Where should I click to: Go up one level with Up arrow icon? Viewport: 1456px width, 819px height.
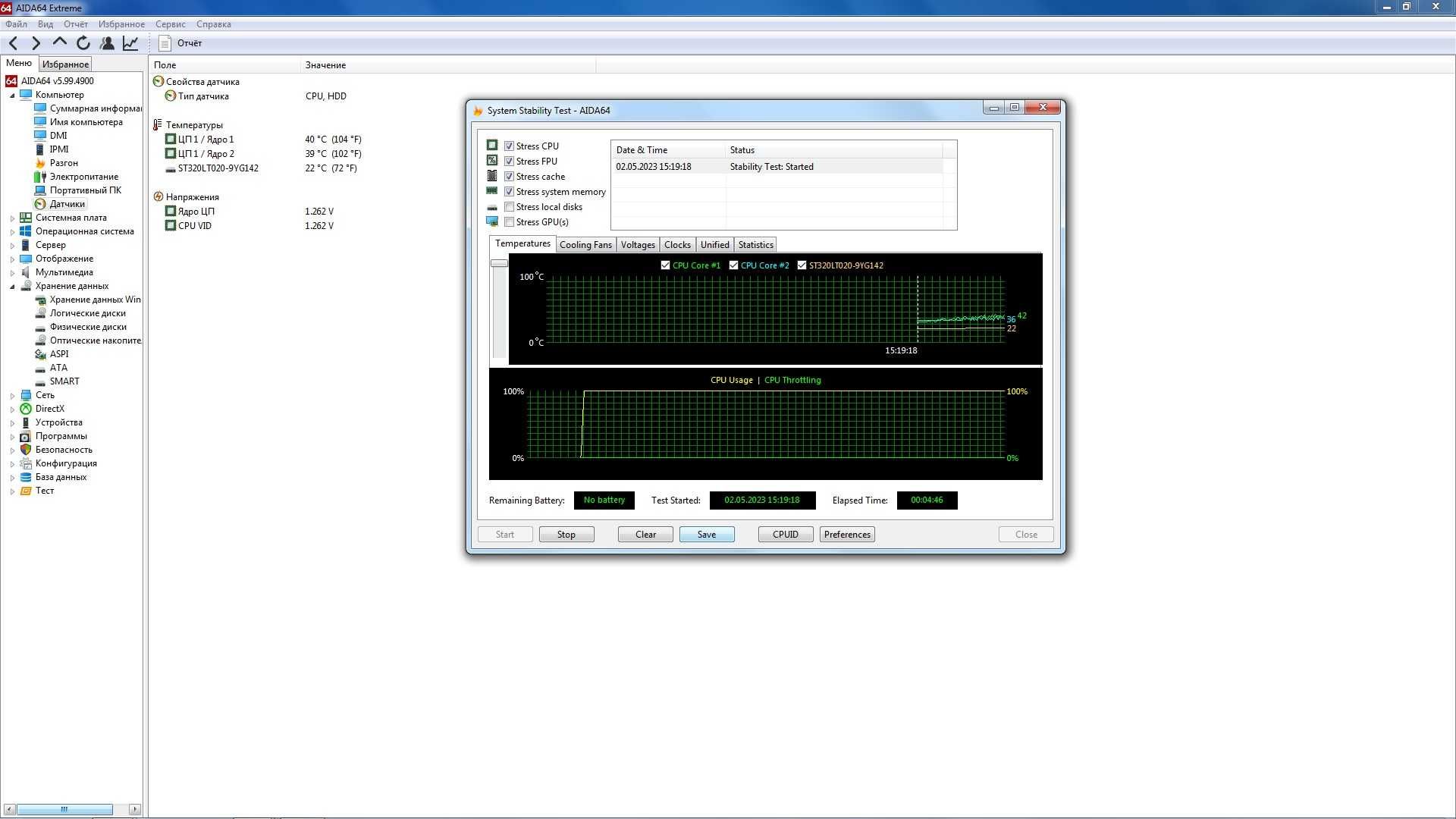tap(60, 42)
